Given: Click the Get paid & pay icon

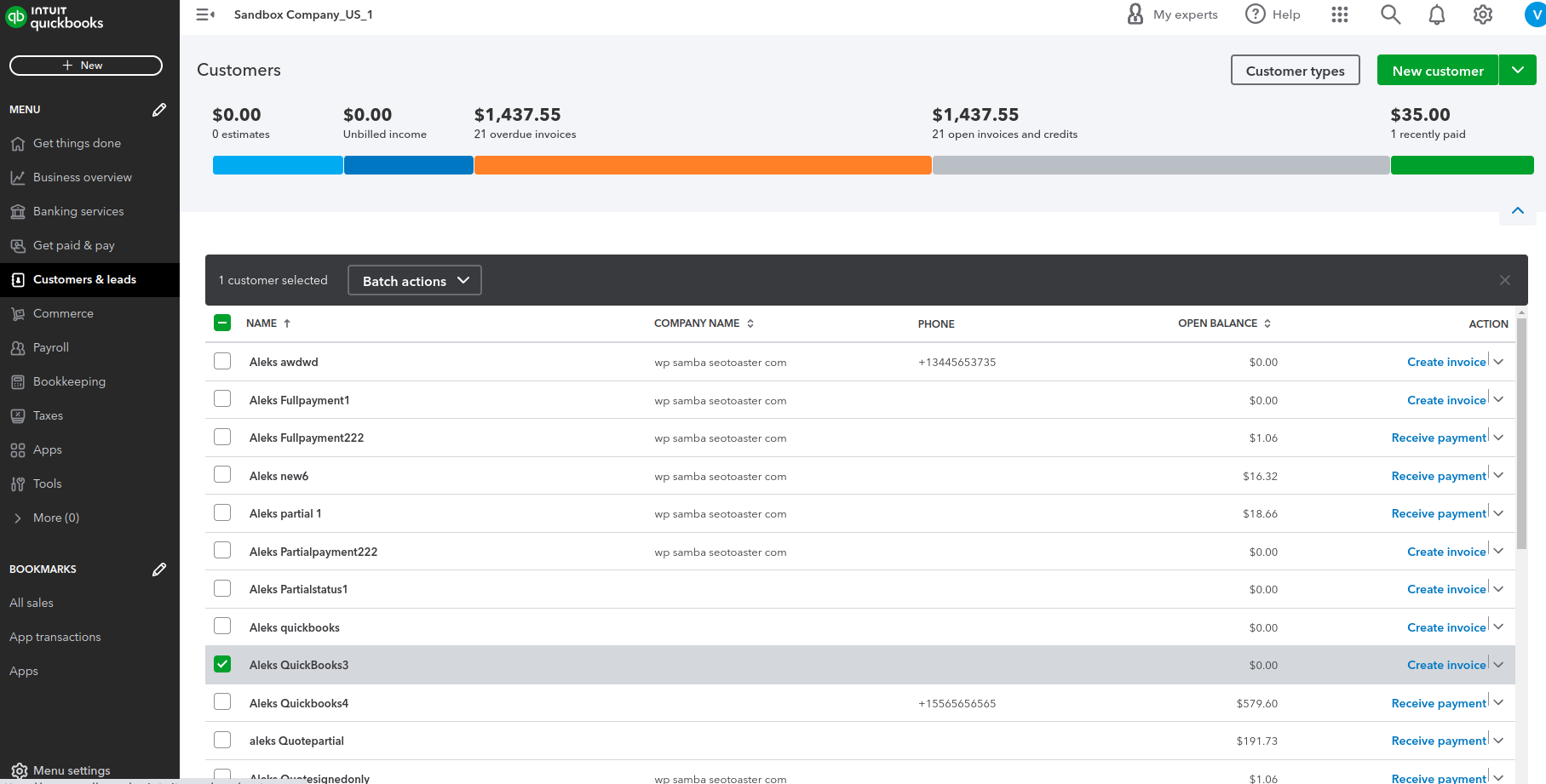Looking at the screenshot, I should 18,246.
